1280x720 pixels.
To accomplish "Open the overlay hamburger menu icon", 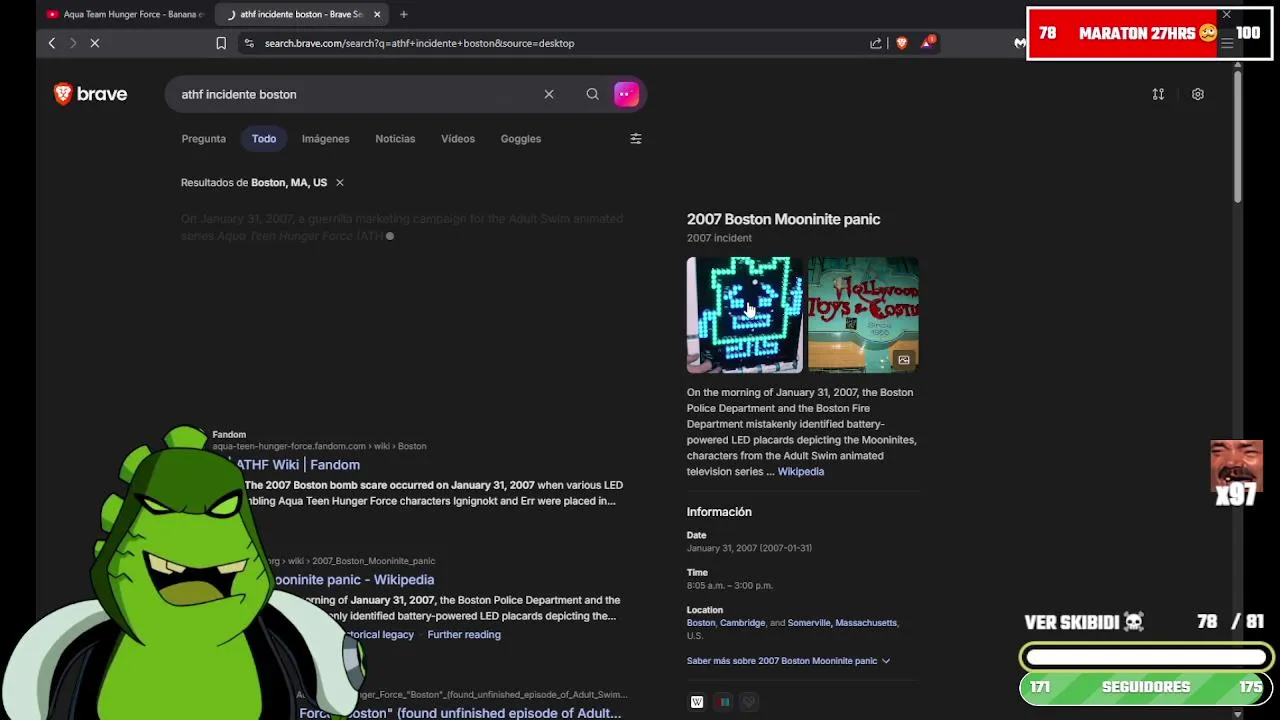I will 1227,43.
